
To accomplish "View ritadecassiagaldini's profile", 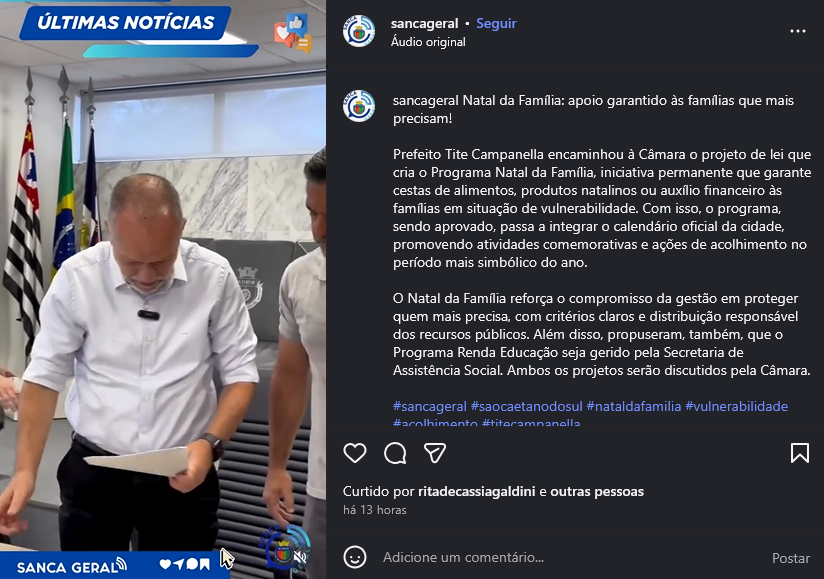I will 477,492.
